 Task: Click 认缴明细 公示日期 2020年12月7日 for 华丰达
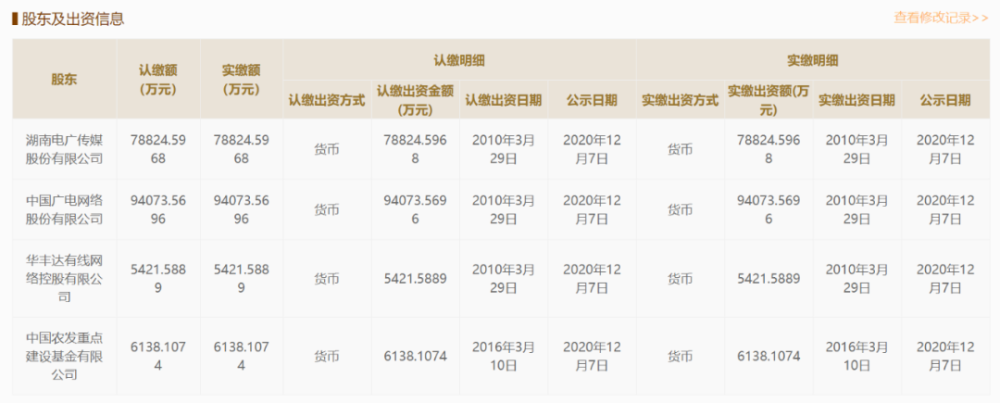tap(592, 279)
